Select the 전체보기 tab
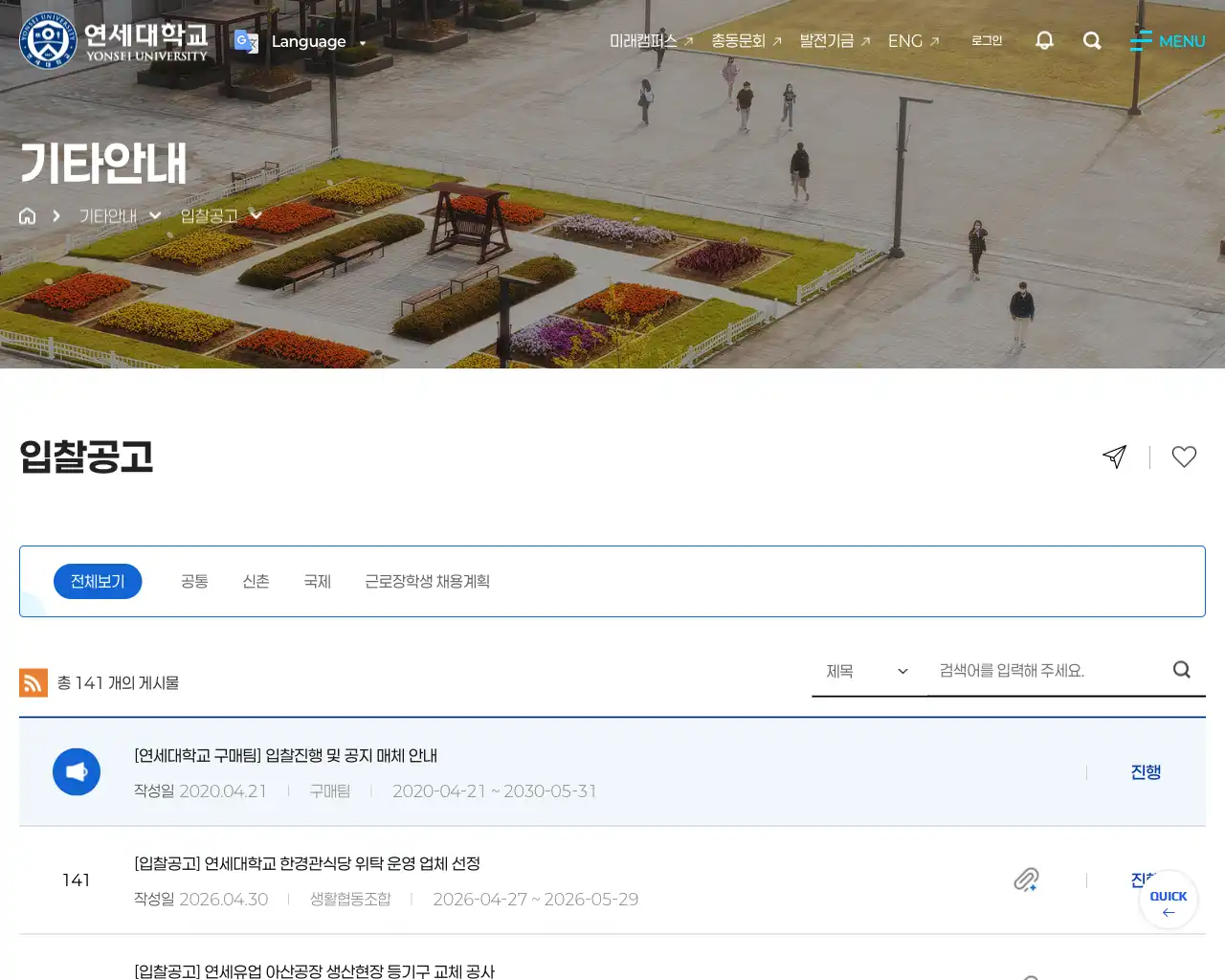This screenshot has width=1225, height=980. click(98, 581)
